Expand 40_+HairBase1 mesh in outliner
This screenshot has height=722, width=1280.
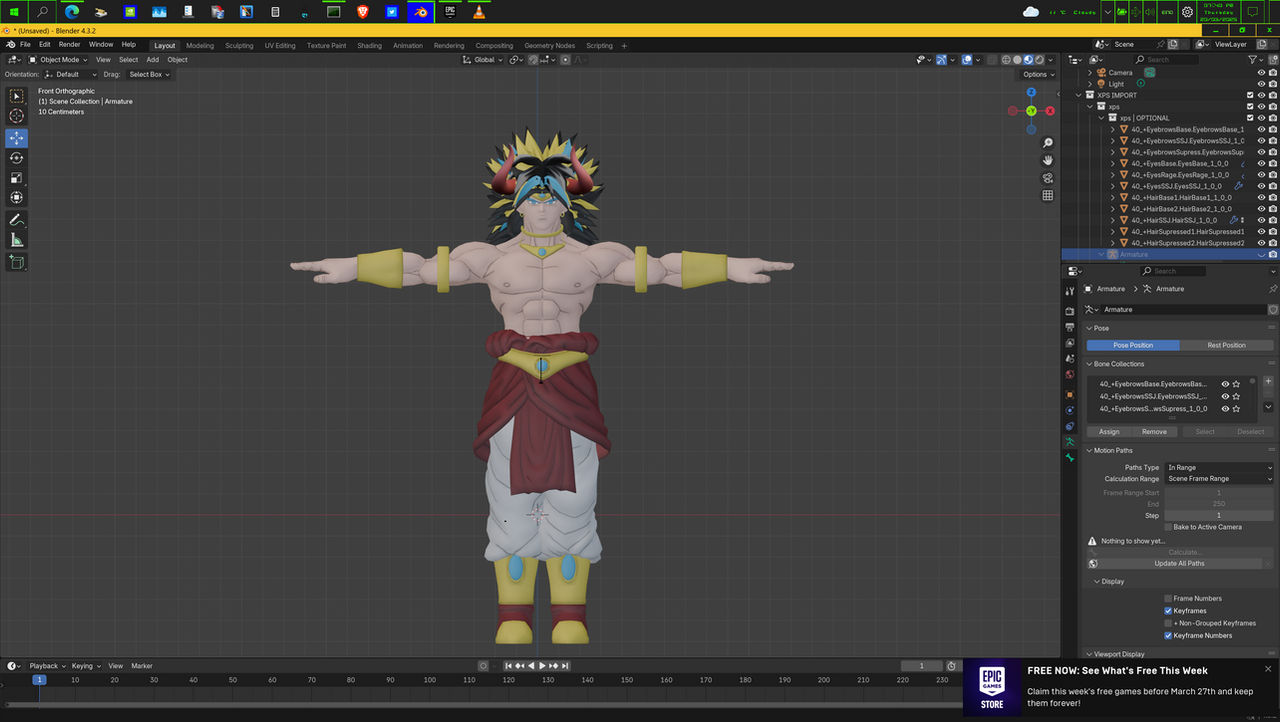click(1113, 198)
